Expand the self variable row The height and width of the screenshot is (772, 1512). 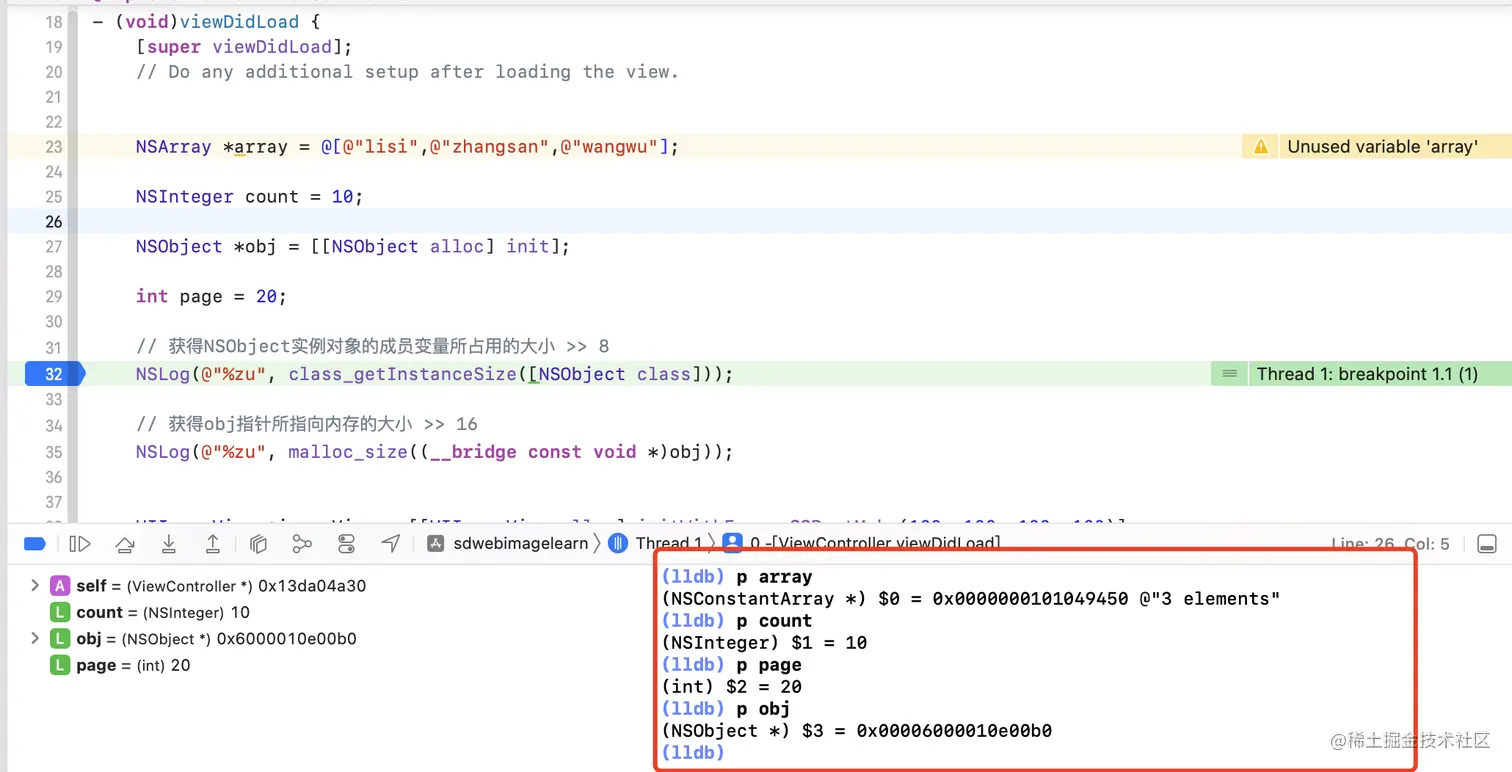pyautogui.click(x=35, y=586)
